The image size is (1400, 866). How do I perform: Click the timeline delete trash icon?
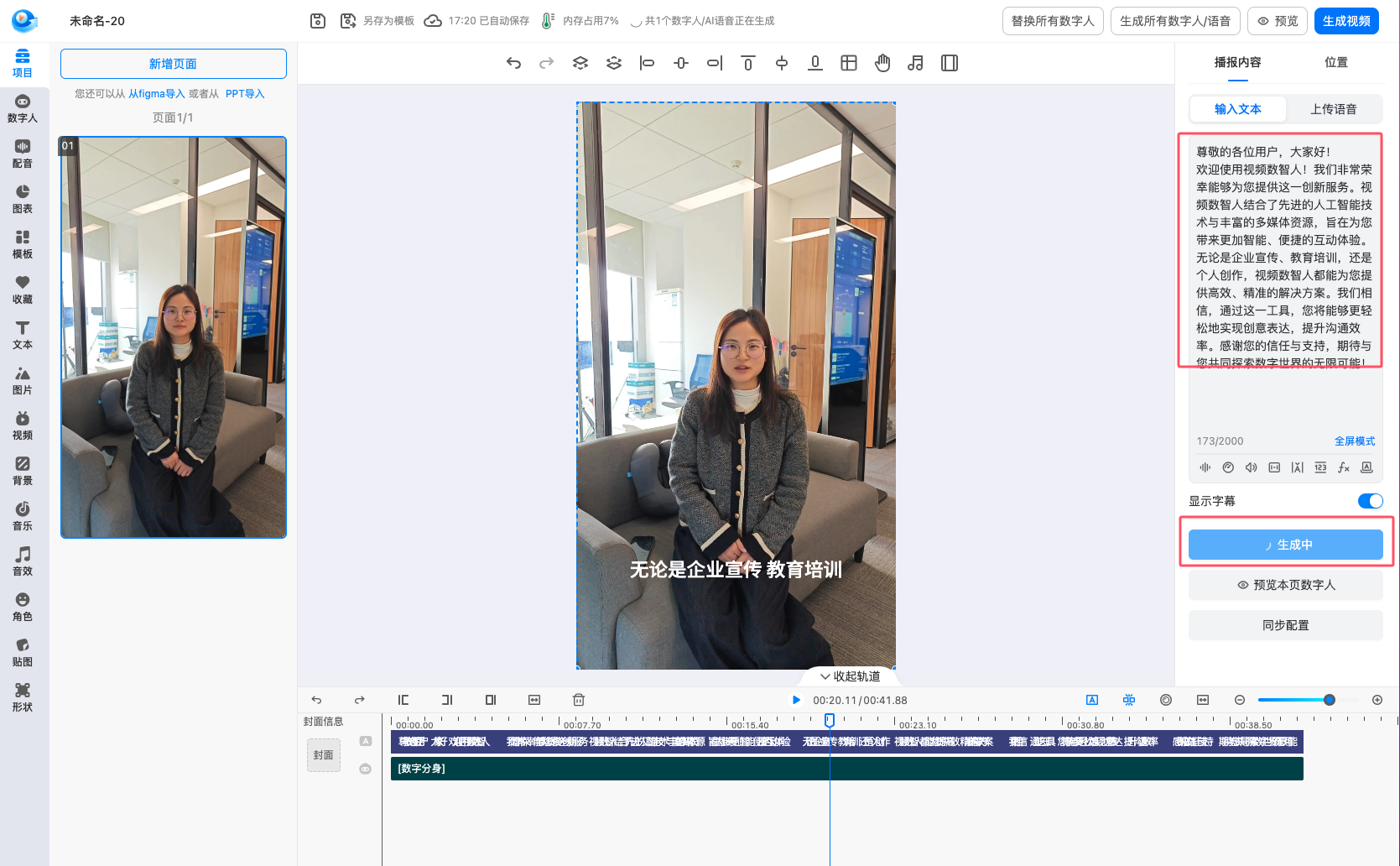578,700
